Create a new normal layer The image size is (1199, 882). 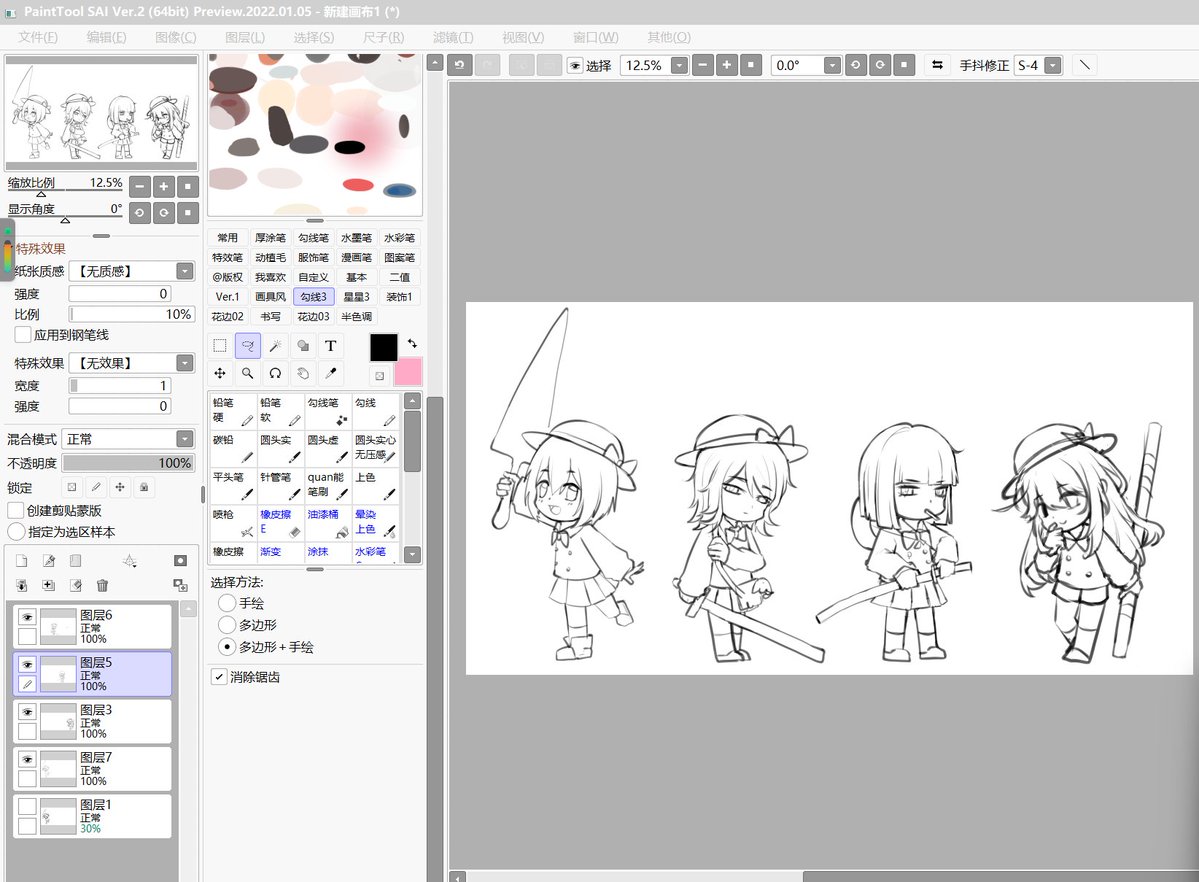21,561
